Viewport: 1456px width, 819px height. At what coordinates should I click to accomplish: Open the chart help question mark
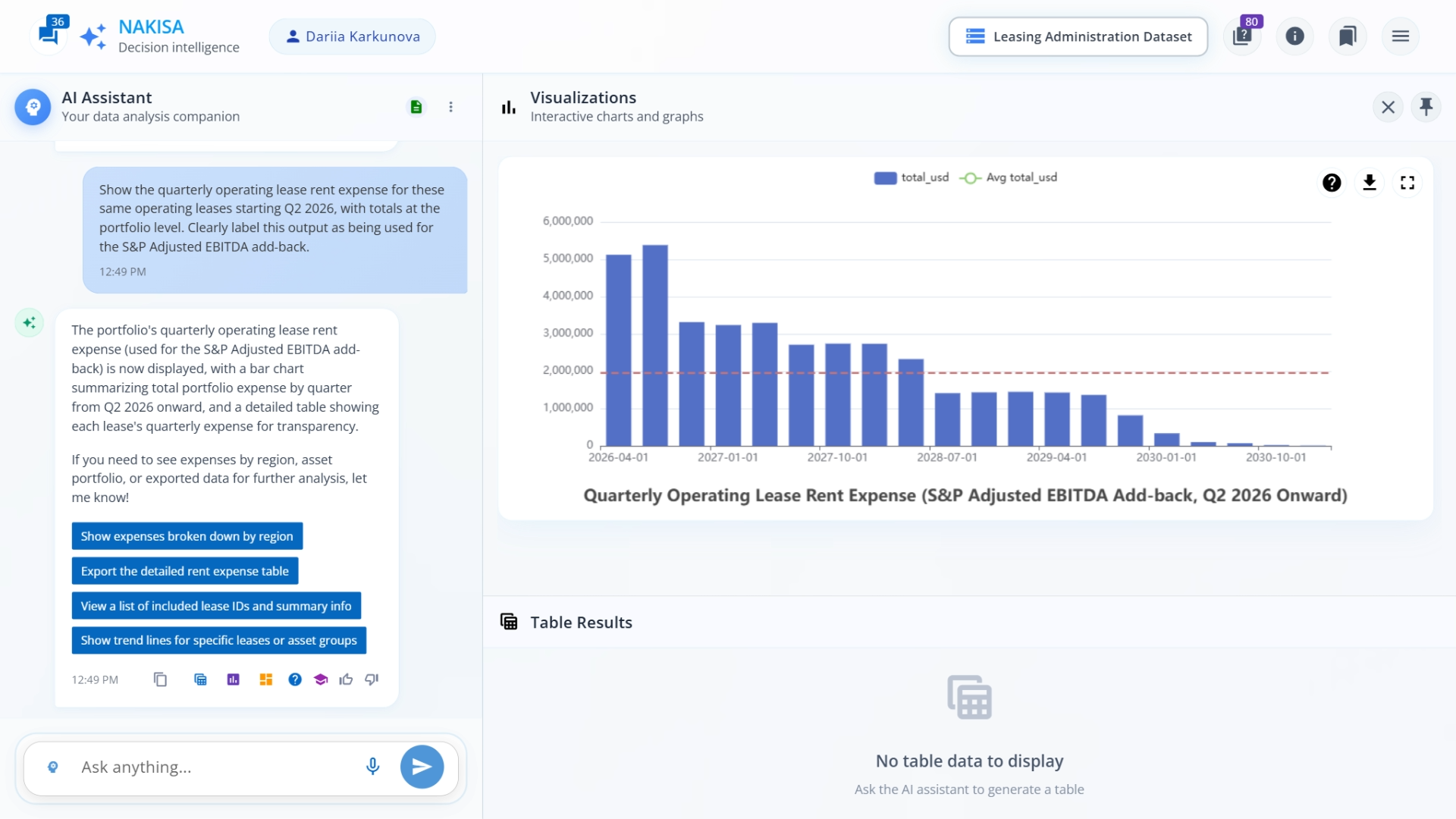click(x=1332, y=183)
